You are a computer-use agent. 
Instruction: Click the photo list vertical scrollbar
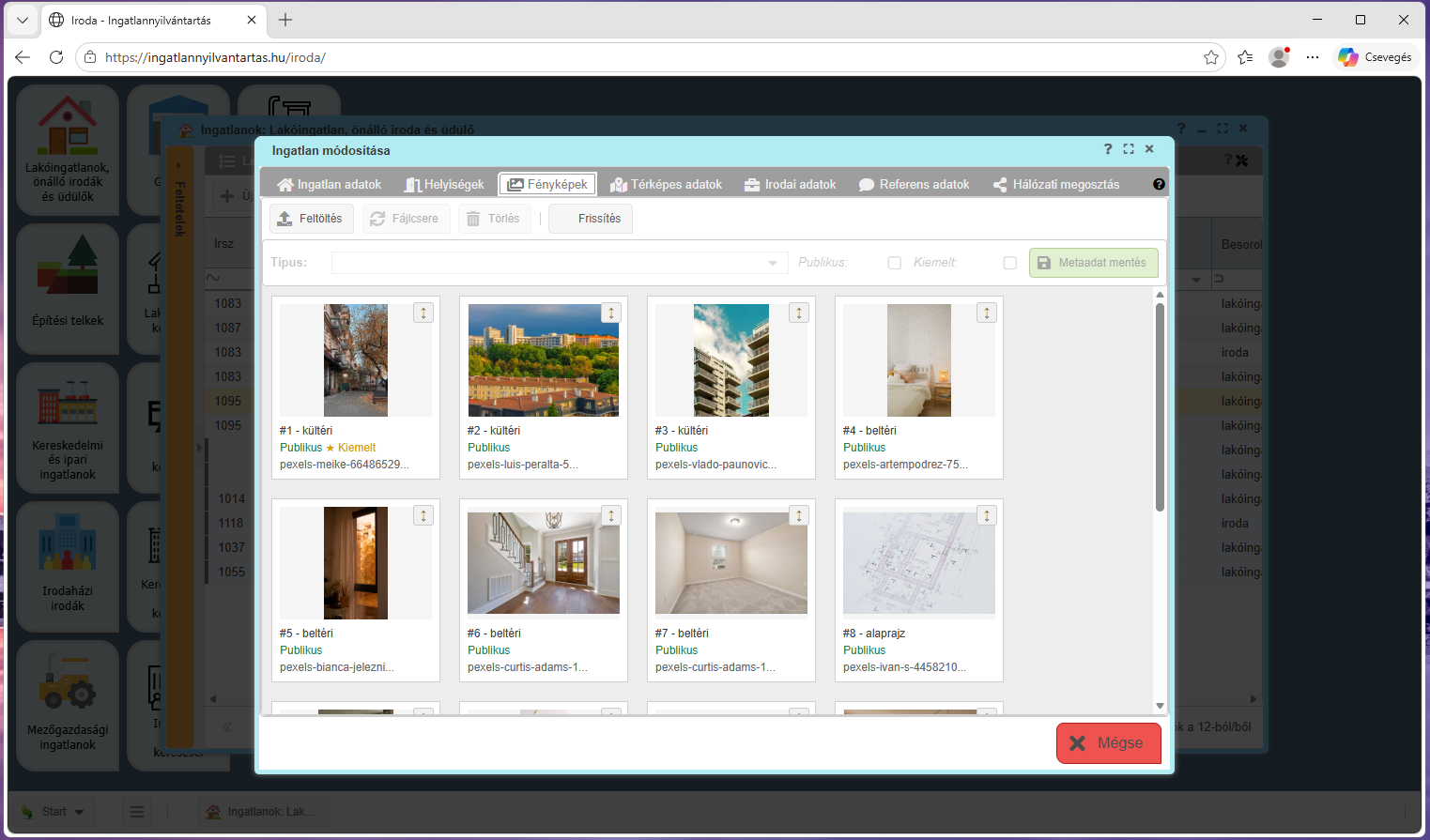point(1160,407)
